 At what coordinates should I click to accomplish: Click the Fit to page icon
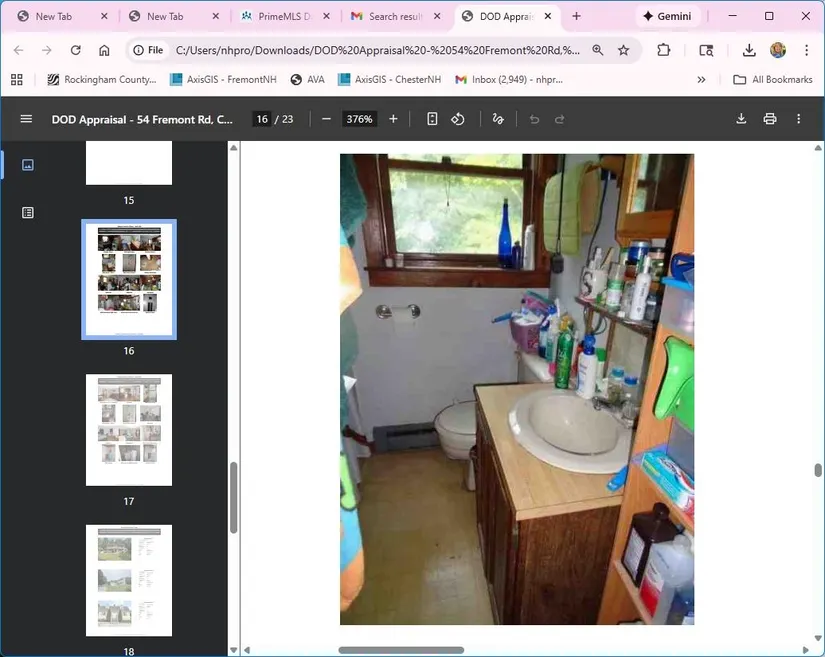click(x=432, y=119)
